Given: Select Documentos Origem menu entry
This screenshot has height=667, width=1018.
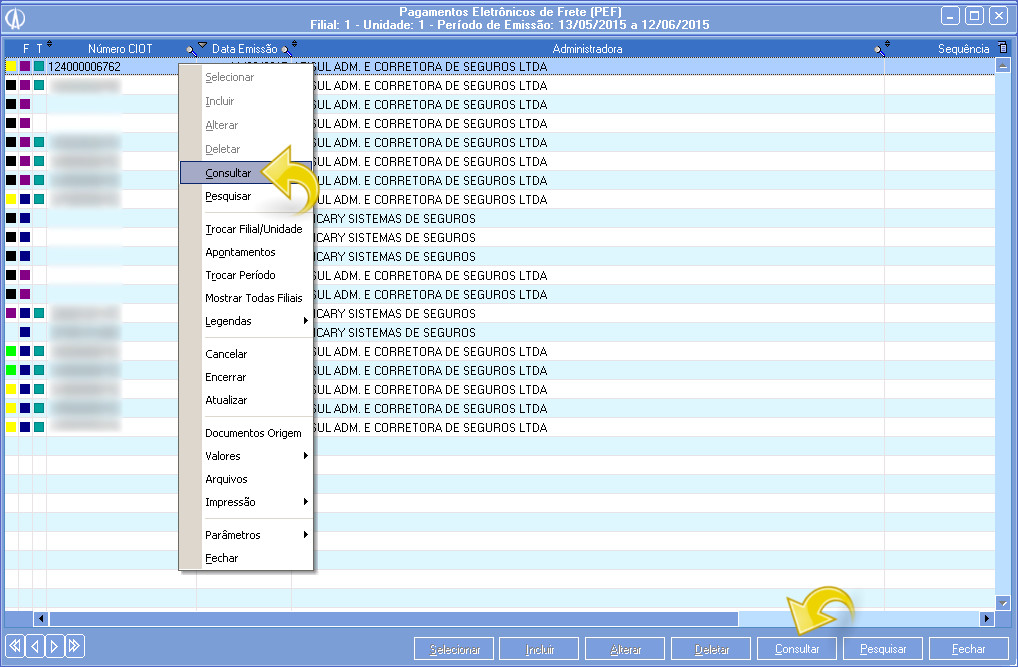Looking at the screenshot, I should pyautogui.click(x=253, y=433).
